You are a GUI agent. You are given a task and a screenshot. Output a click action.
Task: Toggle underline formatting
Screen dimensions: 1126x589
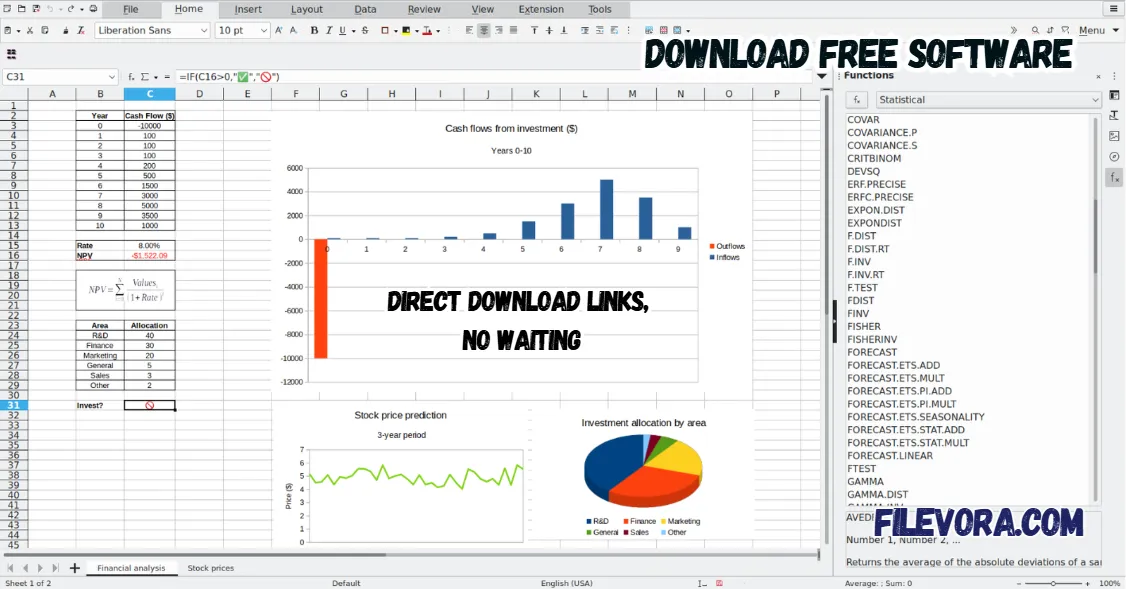click(344, 31)
